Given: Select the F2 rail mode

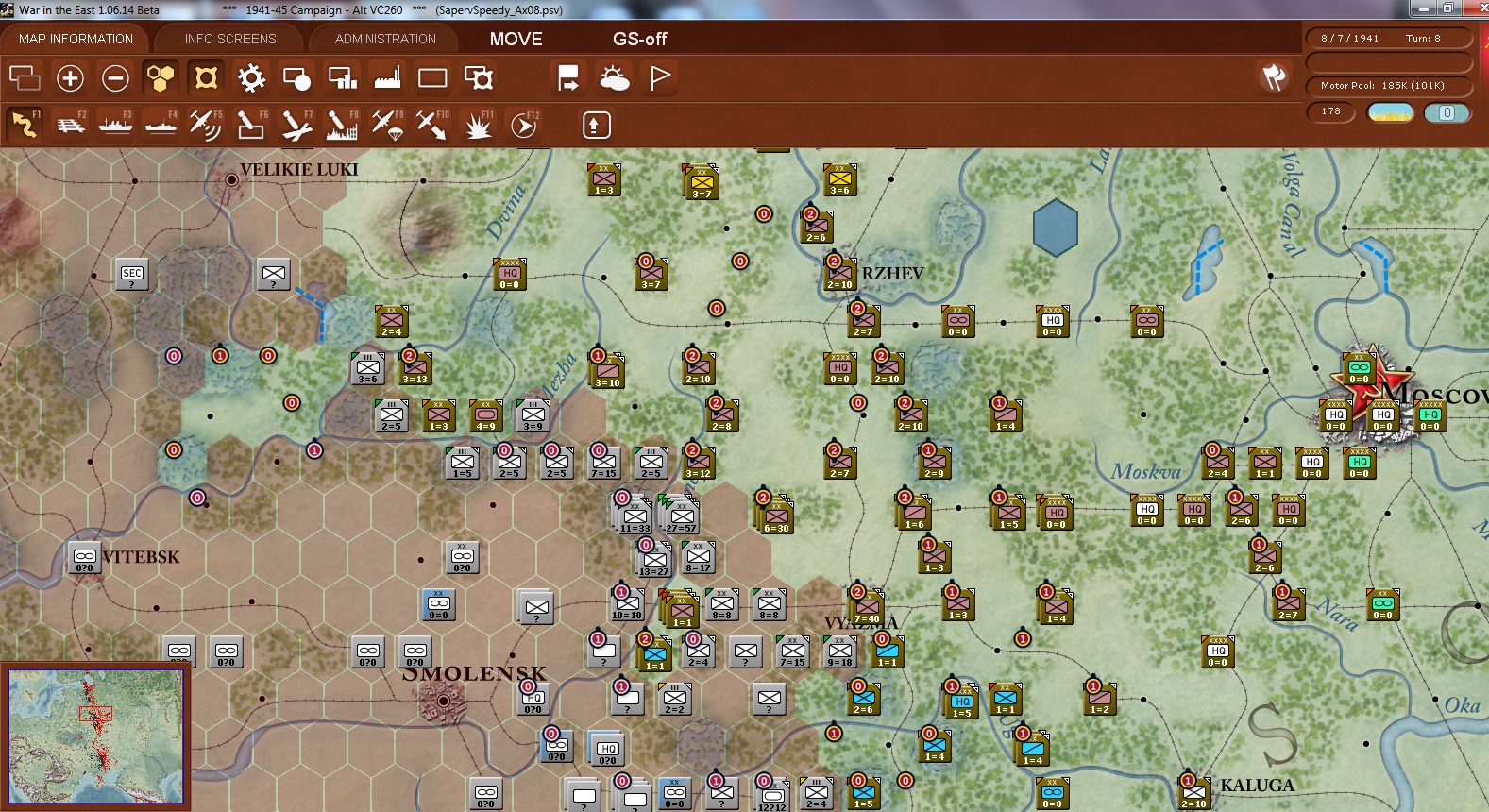Looking at the screenshot, I should click(70, 125).
